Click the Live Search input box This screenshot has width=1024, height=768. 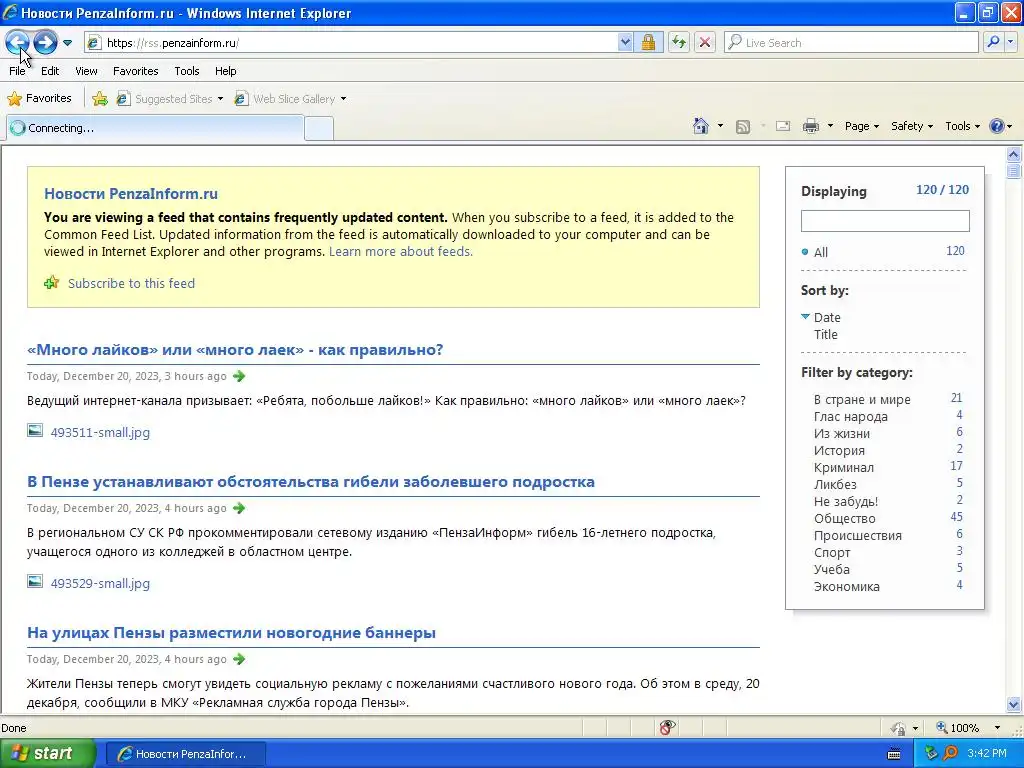851,43
